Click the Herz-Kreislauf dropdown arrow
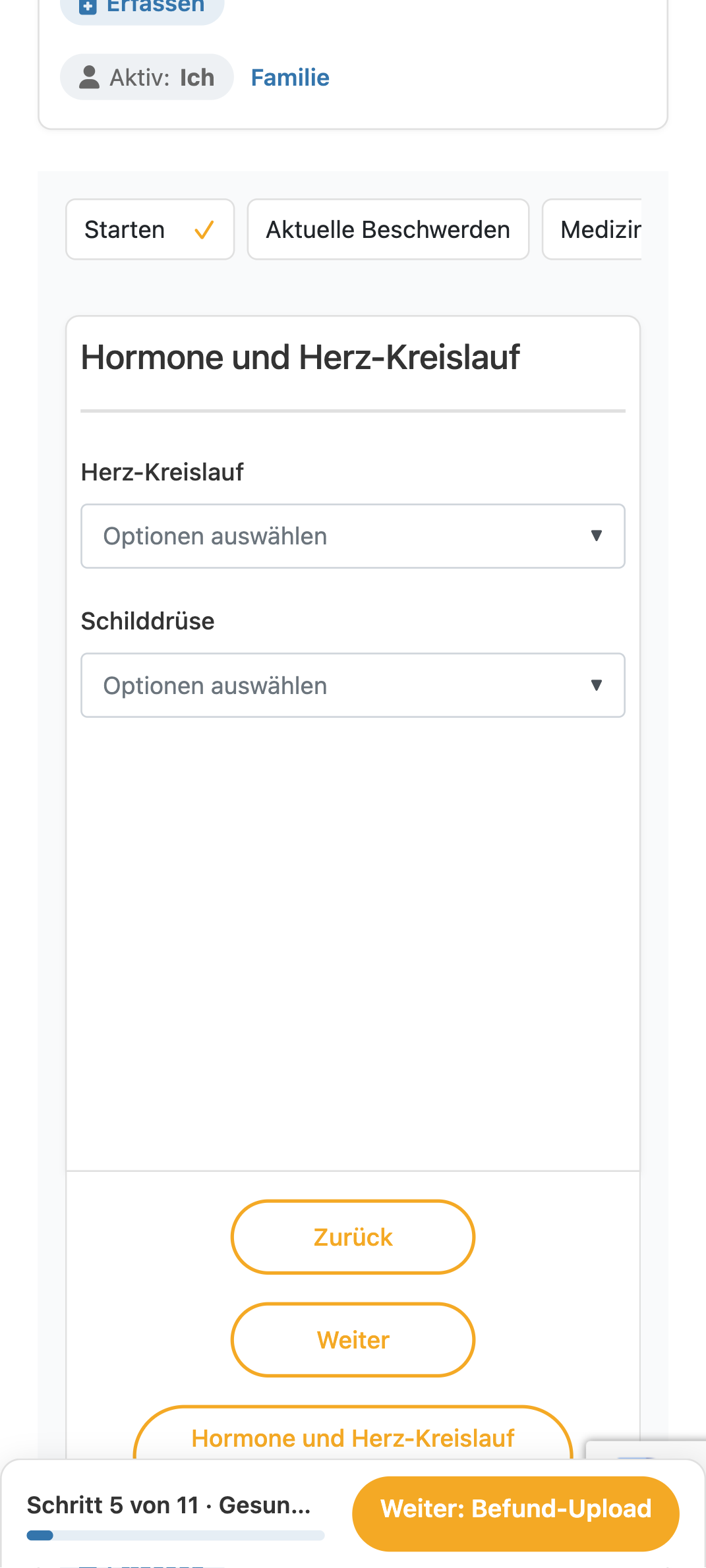Screen dimensions: 706x1568 [x=597, y=536]
